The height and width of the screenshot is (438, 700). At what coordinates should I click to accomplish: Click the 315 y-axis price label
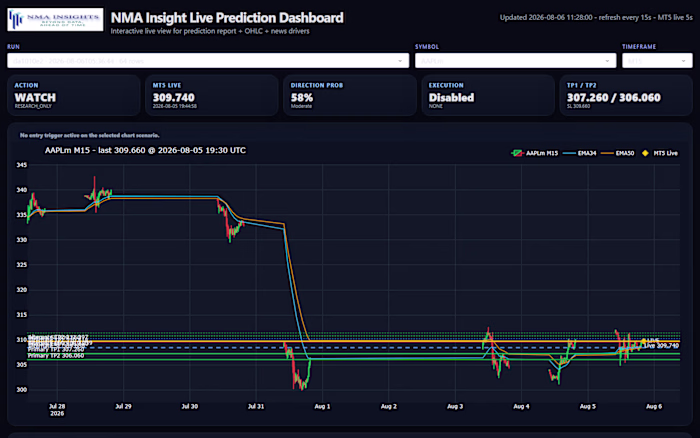[x=21, y=315]
